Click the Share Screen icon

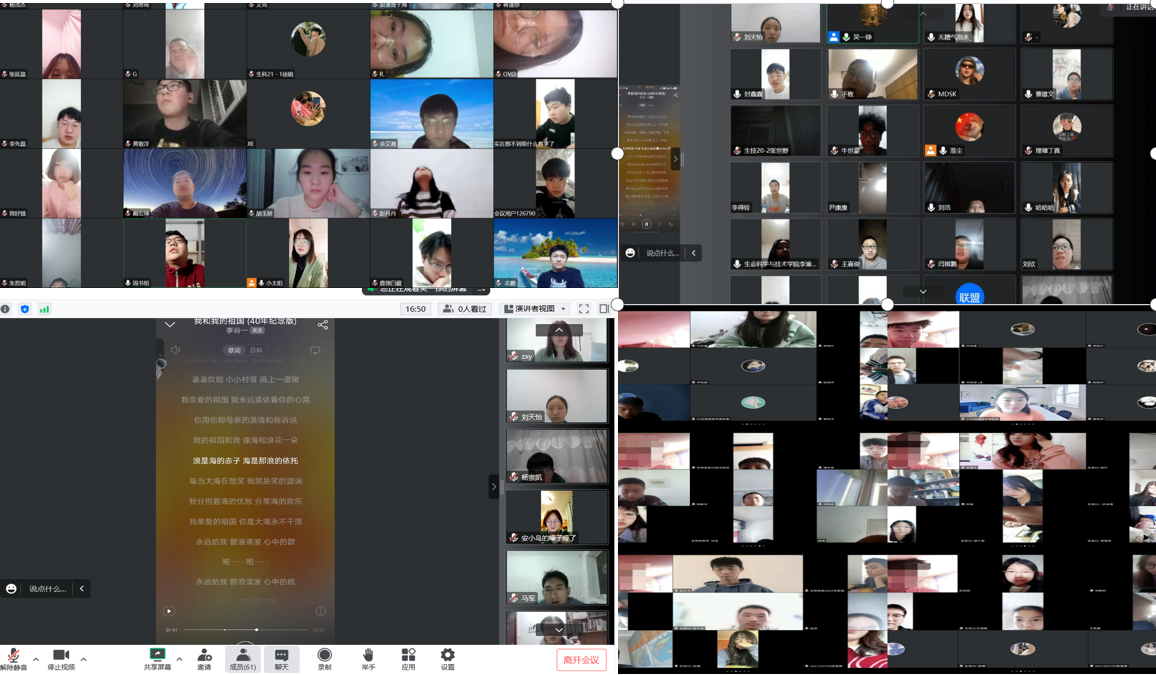(157, 657)
